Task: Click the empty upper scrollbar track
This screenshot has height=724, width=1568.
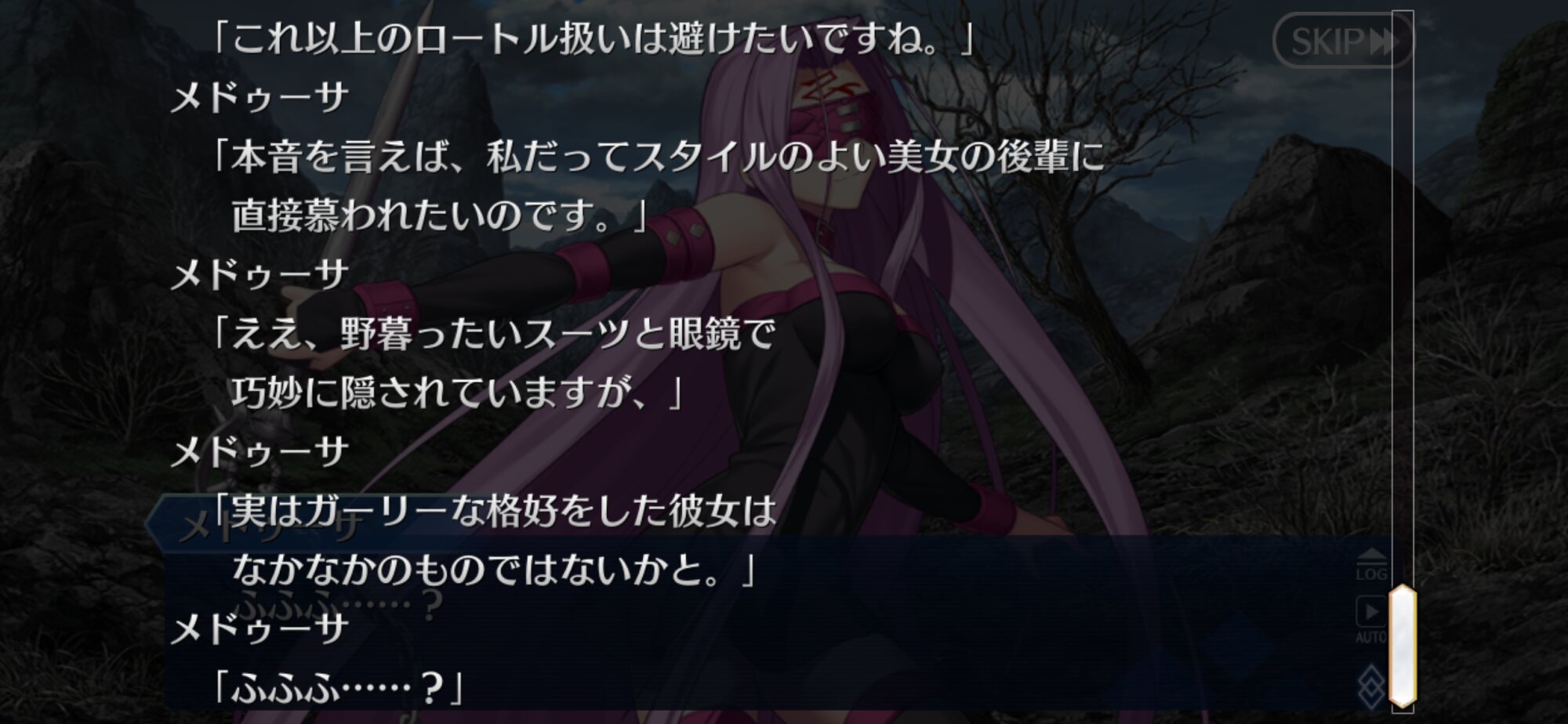Action: 1403,298
